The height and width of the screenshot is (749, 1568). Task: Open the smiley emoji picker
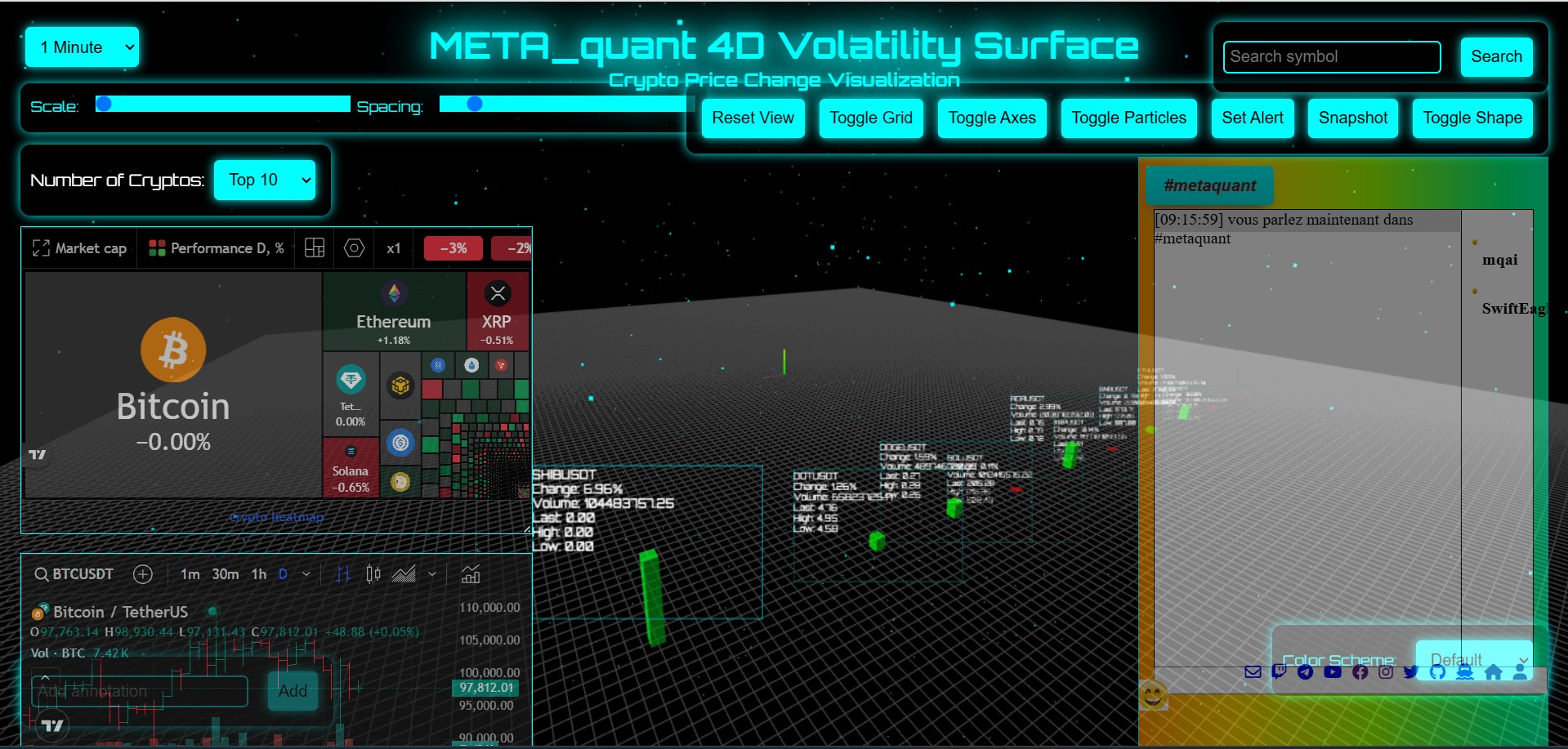click(1153, 695)
